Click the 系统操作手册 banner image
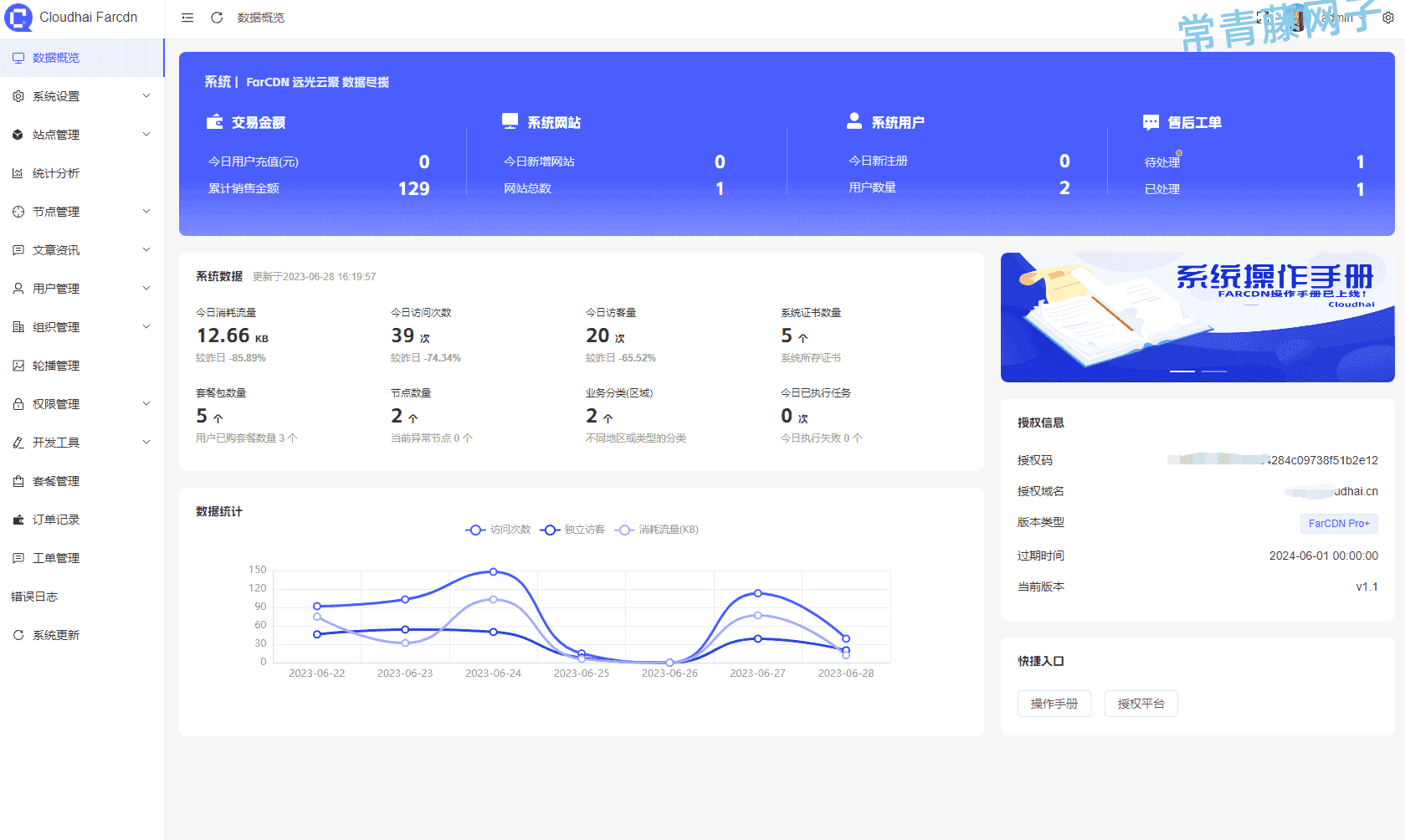1405x840 pixels. pyautogui.click(x=1197, y=317)
